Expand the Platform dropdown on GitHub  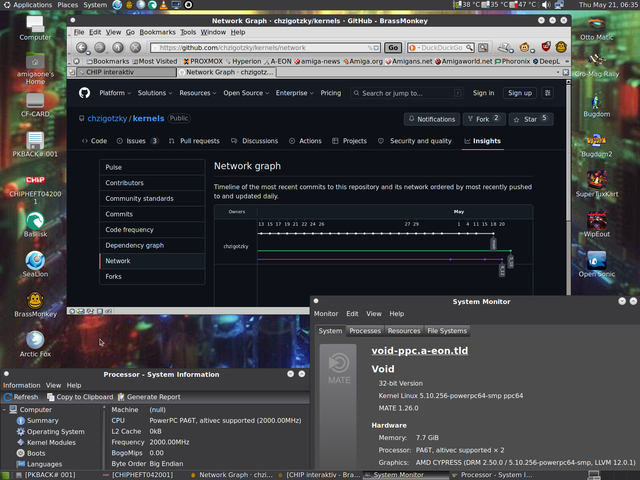tap(115, 93)
